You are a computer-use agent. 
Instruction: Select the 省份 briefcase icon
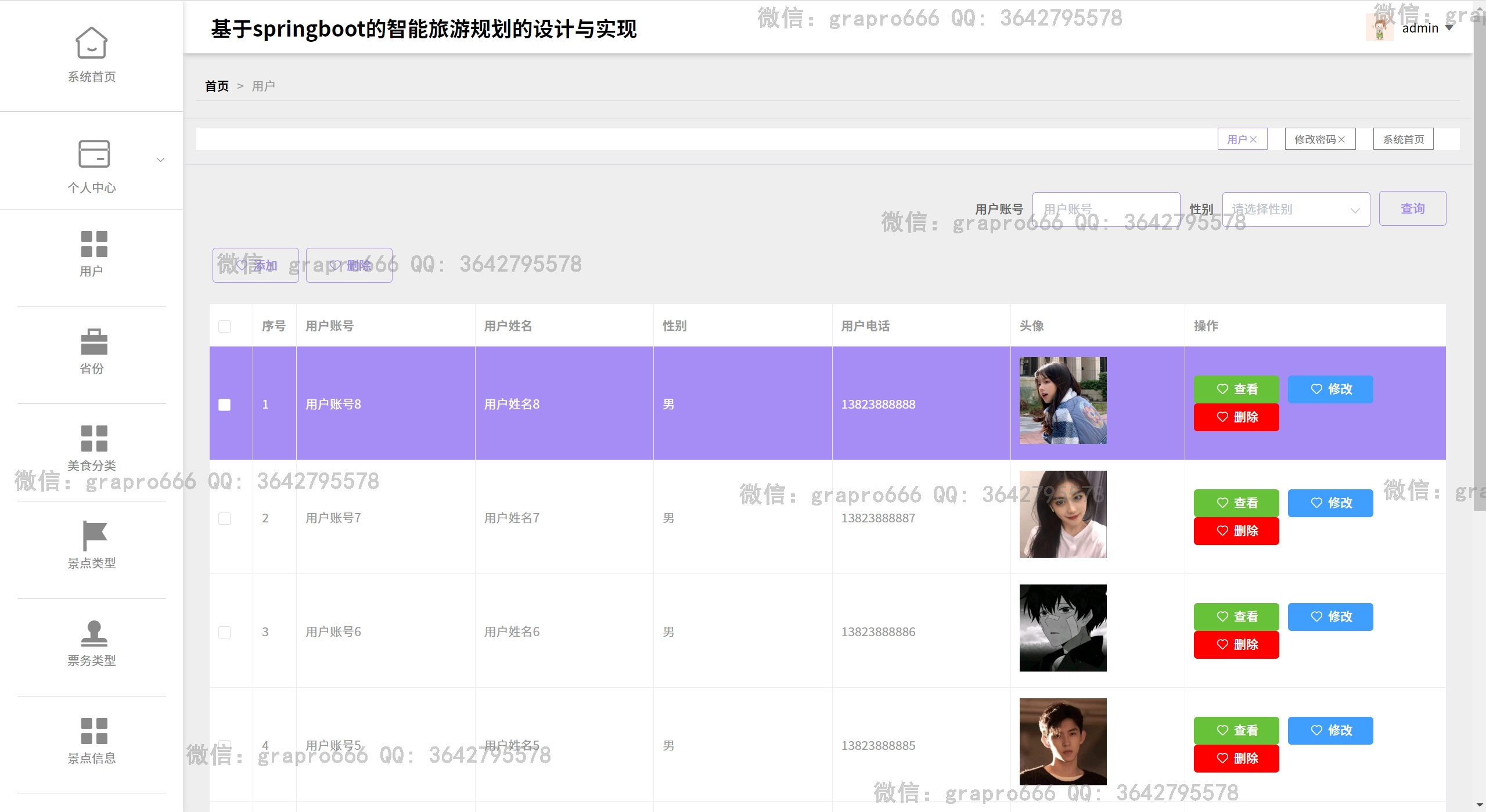(x=93, y=341)
